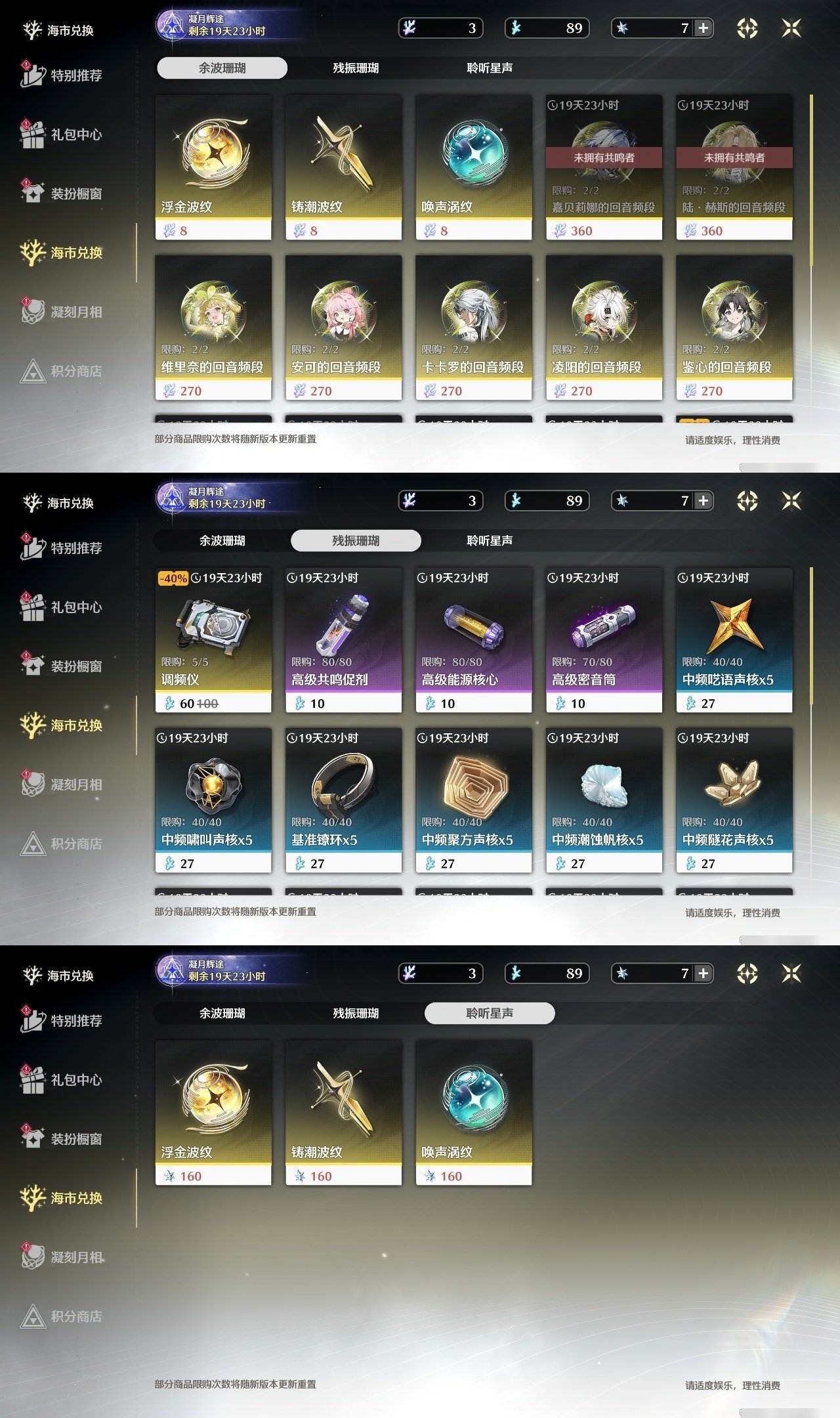Select the 中频呓语声核x5 star item
Image resolution: width=840 pixels, height=1418 pixels.
click(x=734, y=640)
